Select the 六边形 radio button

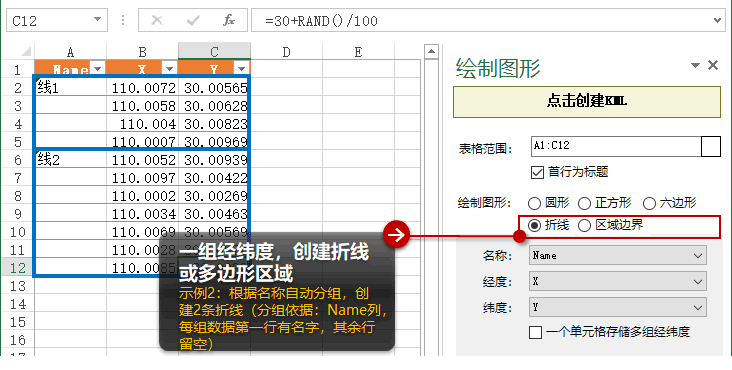pos(649,203)
